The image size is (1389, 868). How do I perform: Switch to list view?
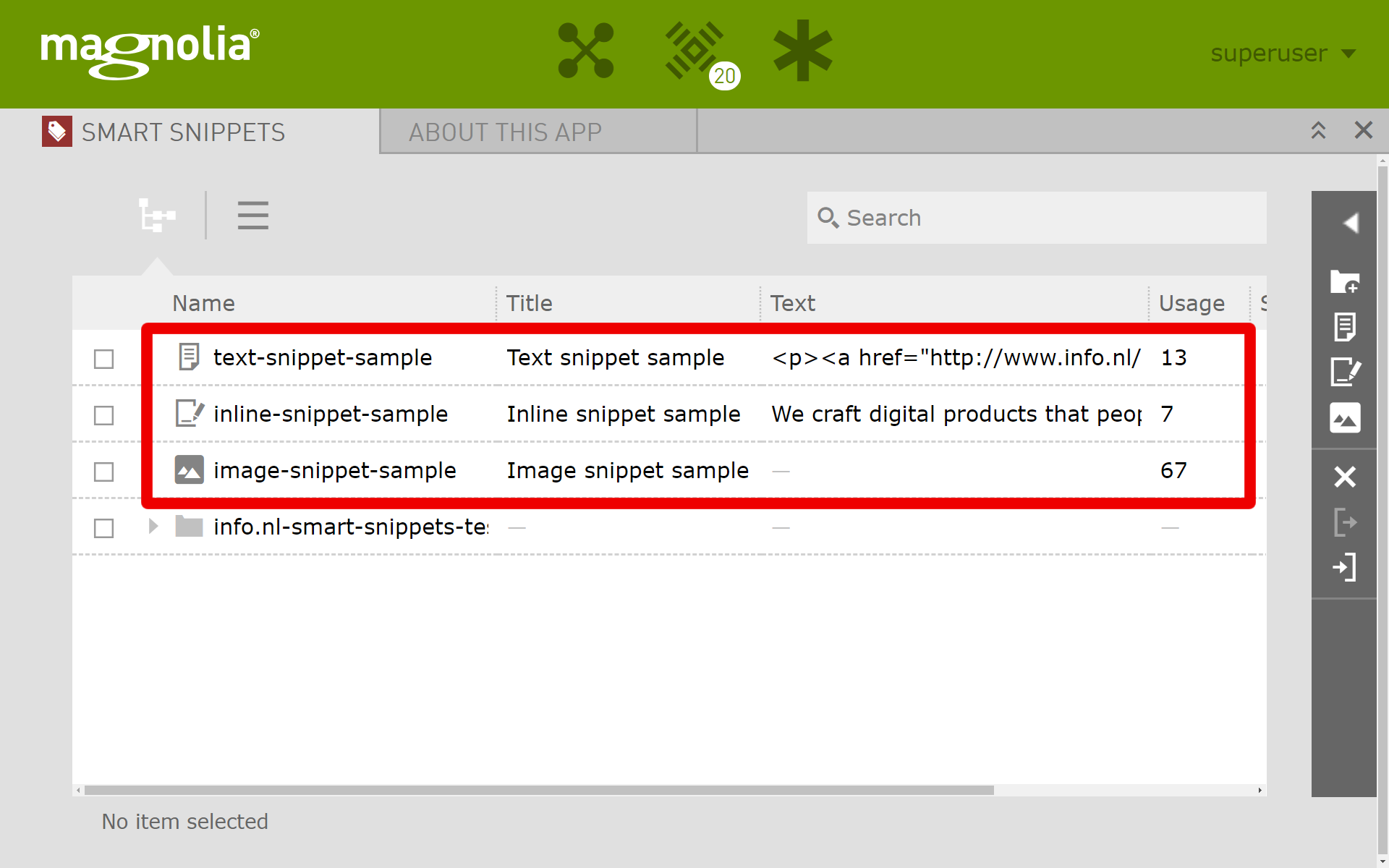[252, 216]
